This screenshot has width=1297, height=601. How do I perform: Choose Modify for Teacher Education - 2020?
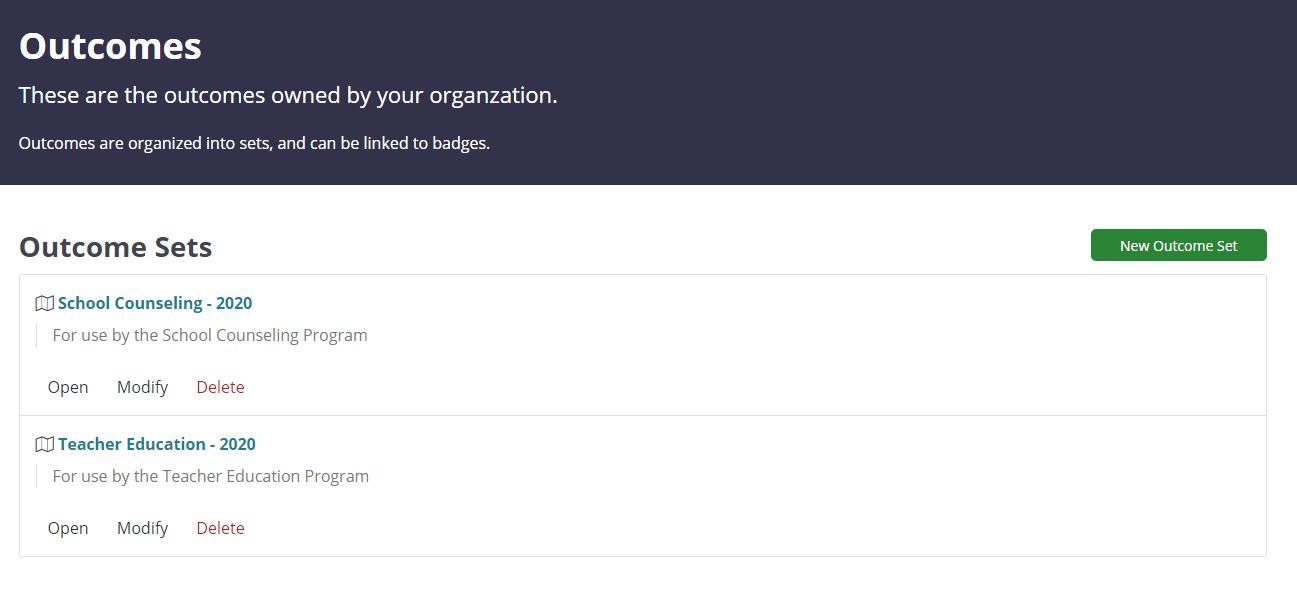(142, 528)
